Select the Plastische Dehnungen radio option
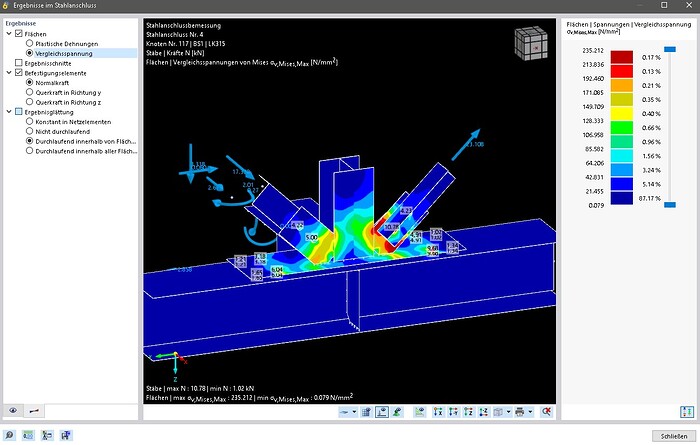The image size is (700, 445). point(30,43)
